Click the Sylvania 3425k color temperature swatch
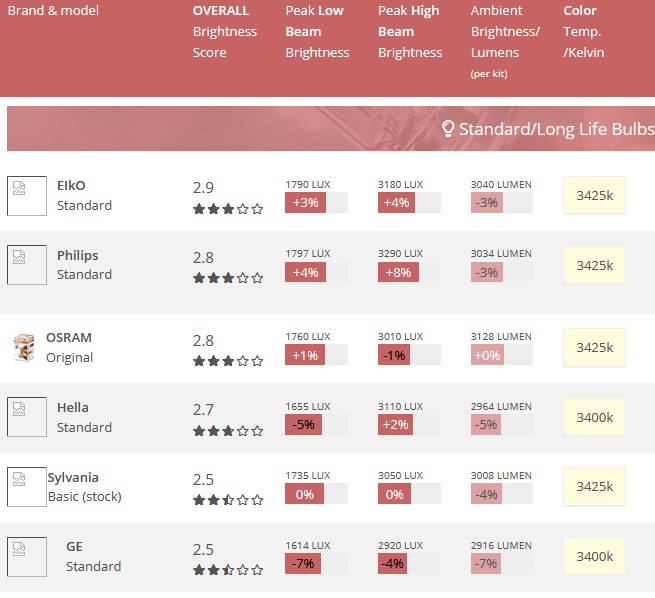The width and height of the screenshot is (655, 598). click(x=594, y=487)
